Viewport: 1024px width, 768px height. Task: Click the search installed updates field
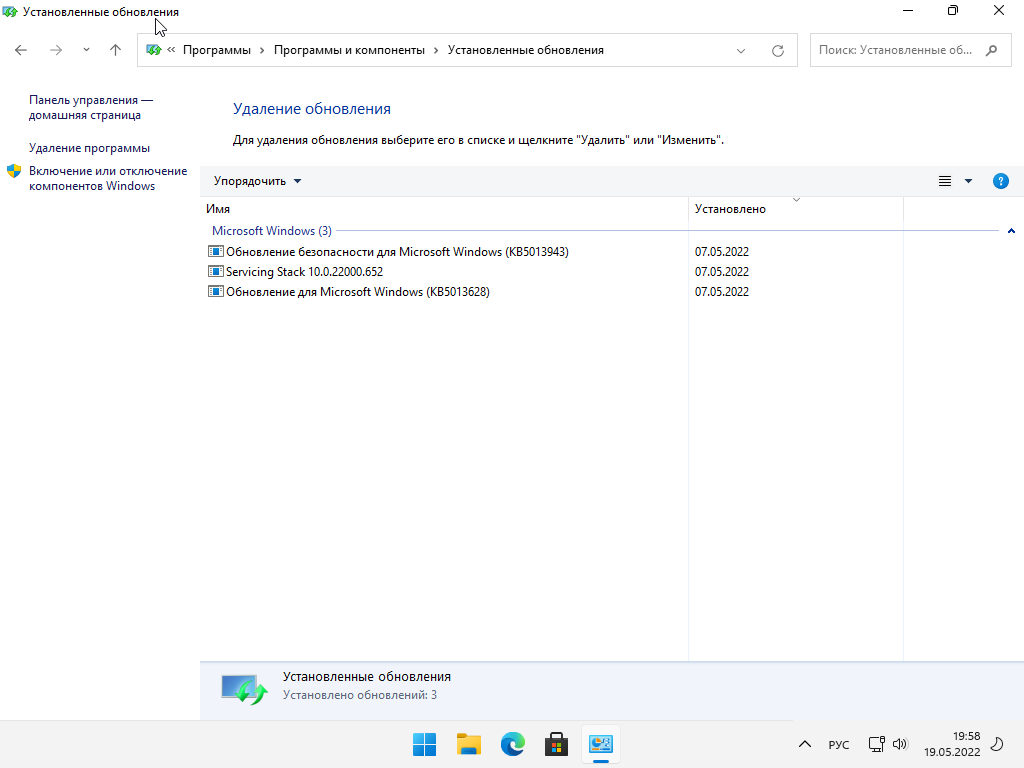[x=895, y=50]
